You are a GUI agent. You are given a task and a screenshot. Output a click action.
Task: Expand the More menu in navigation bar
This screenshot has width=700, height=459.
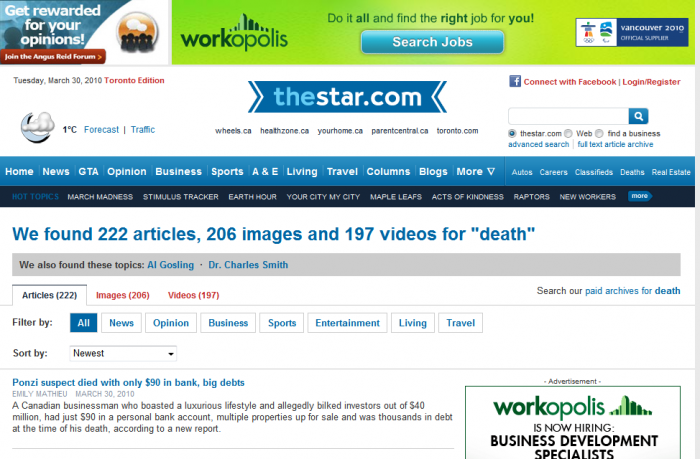475,171
